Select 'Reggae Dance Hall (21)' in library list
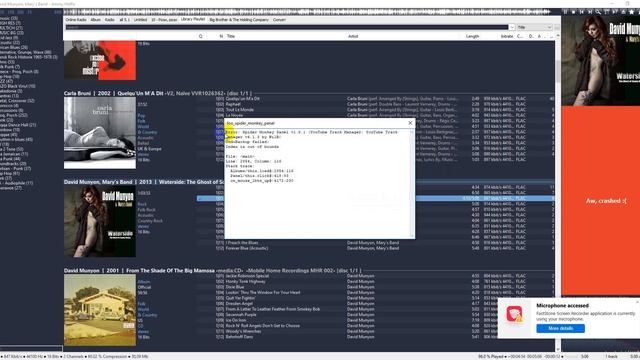 pyautogui.click(x=17, y=125)
